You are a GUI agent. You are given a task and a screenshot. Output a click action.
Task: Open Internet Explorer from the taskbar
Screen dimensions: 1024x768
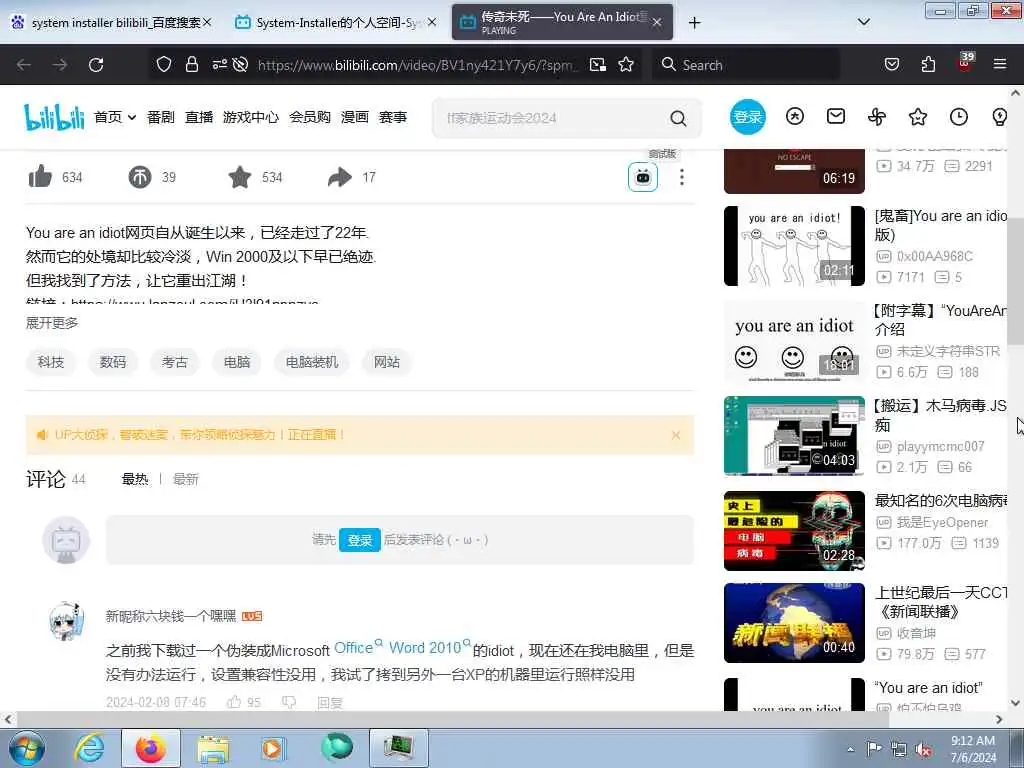(x=89, y=748)
